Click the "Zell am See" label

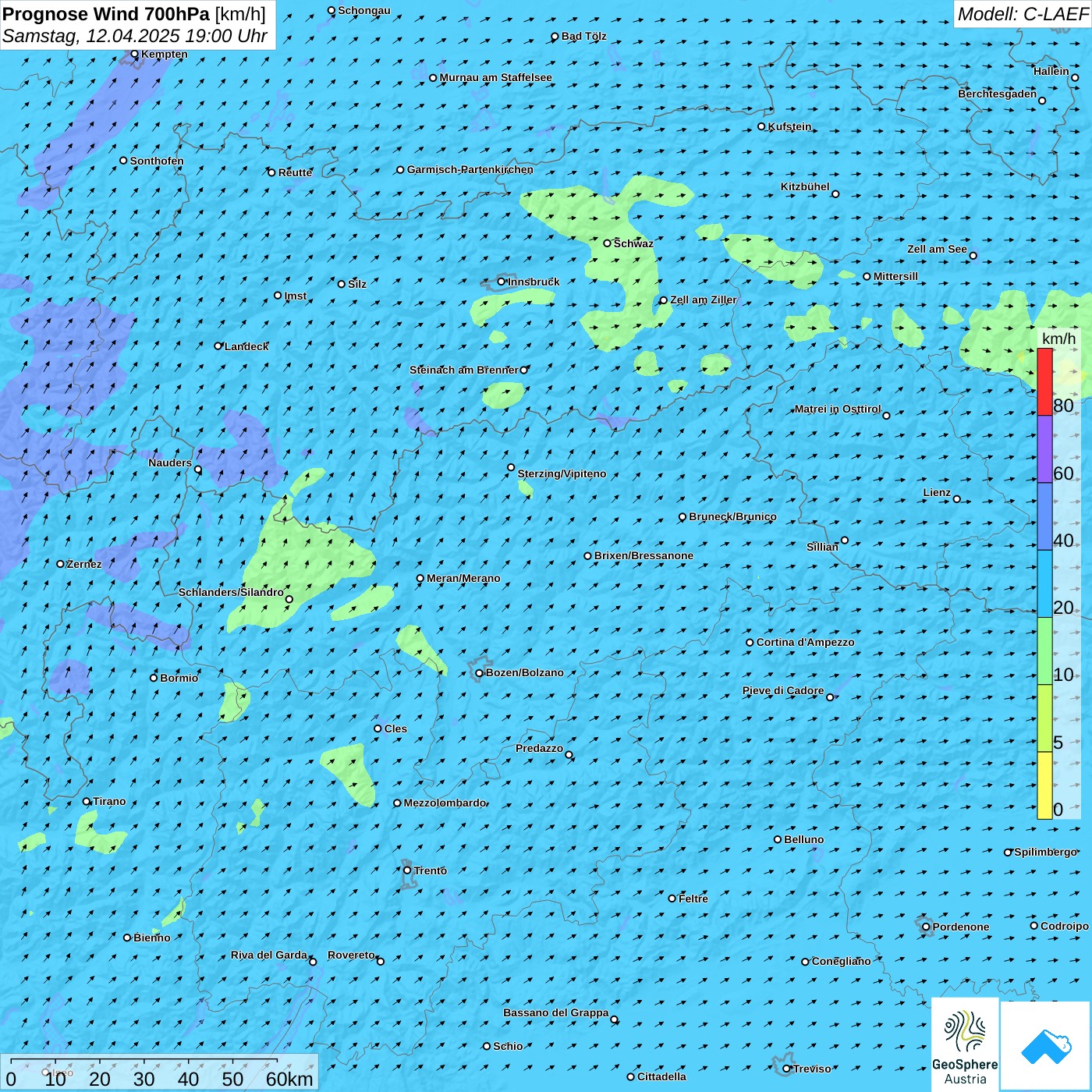tap(937, 249)
